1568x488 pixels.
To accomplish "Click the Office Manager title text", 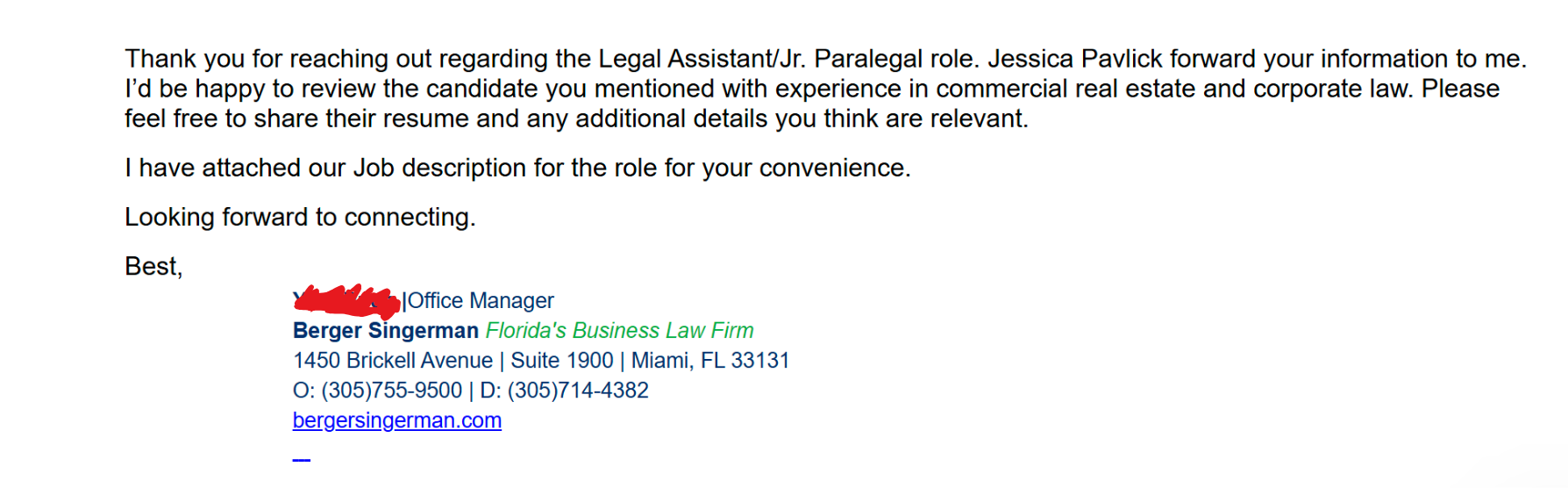I will 481,301.
